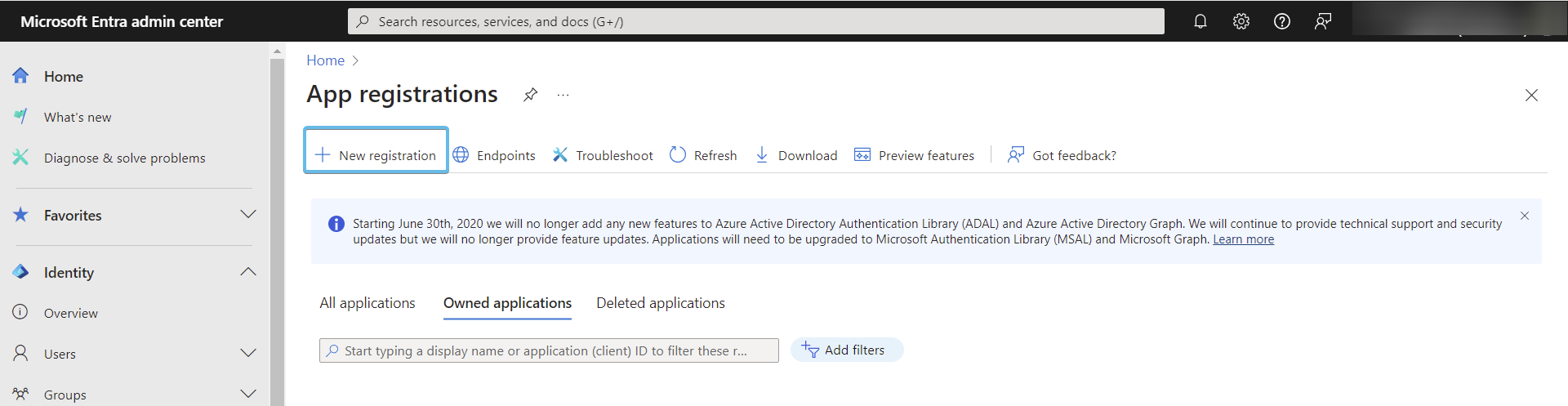
Task: Open notifications bell icon
Action: pos(1200,21)
